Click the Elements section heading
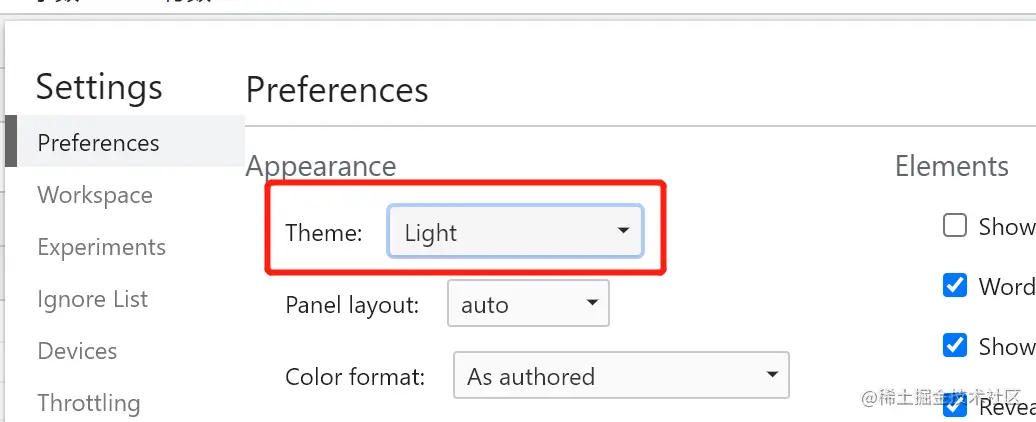Image resolution: width=1036 pixels, height=422 pixels. (x=951, y=166)
